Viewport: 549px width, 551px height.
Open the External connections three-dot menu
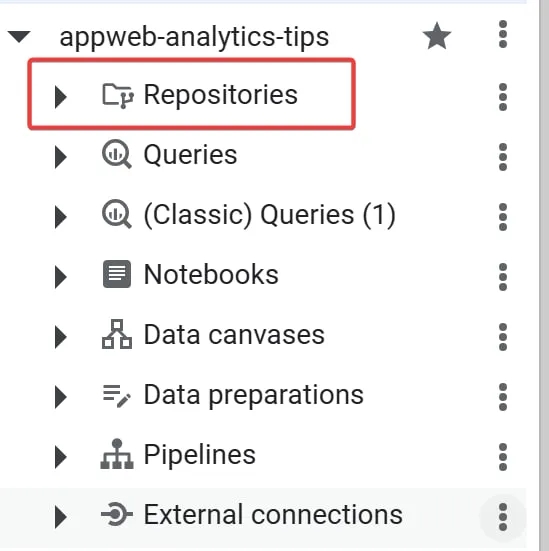503,517
